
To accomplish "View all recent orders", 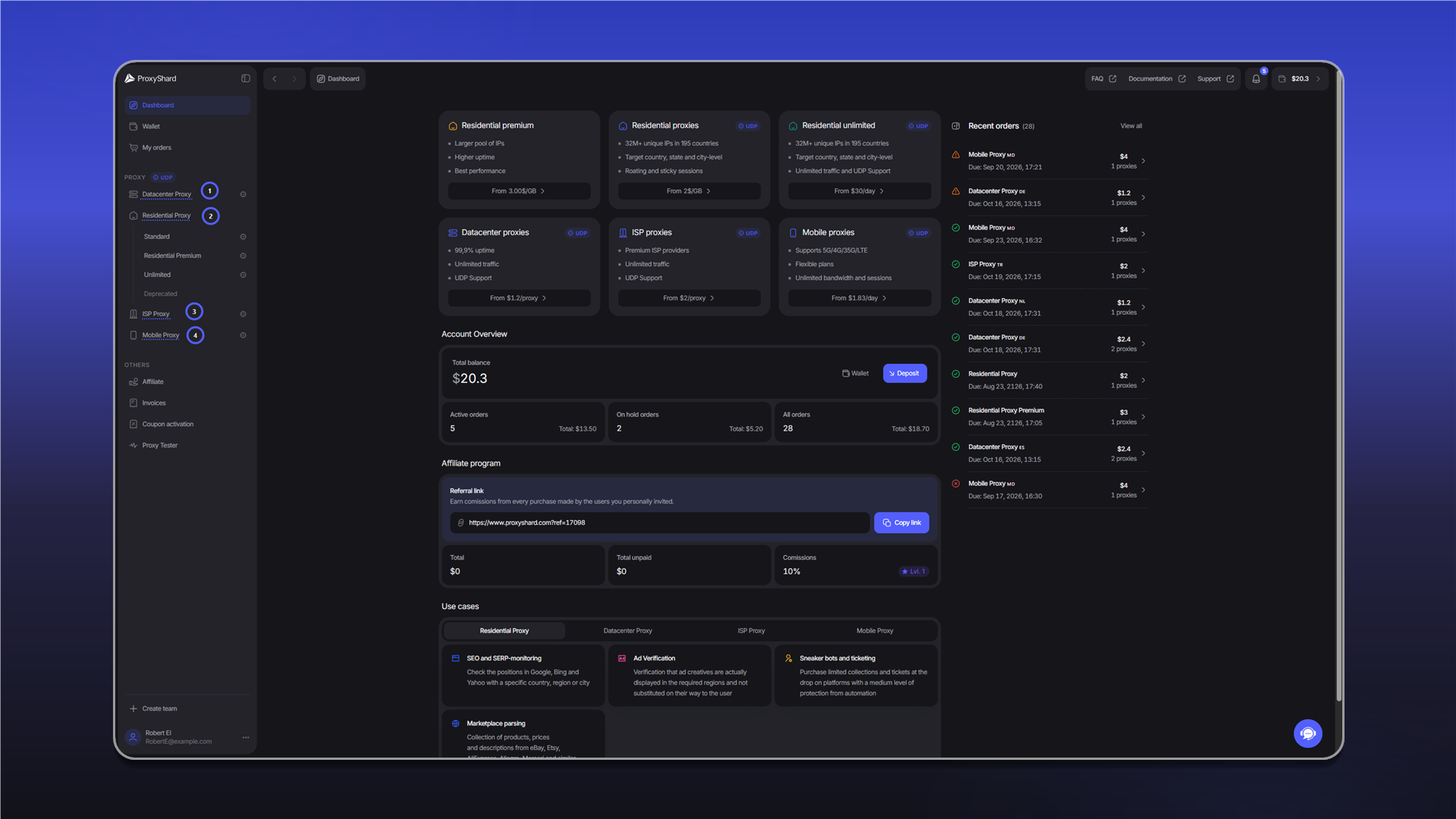I will pyautogui.click(x=1131, y=127).
